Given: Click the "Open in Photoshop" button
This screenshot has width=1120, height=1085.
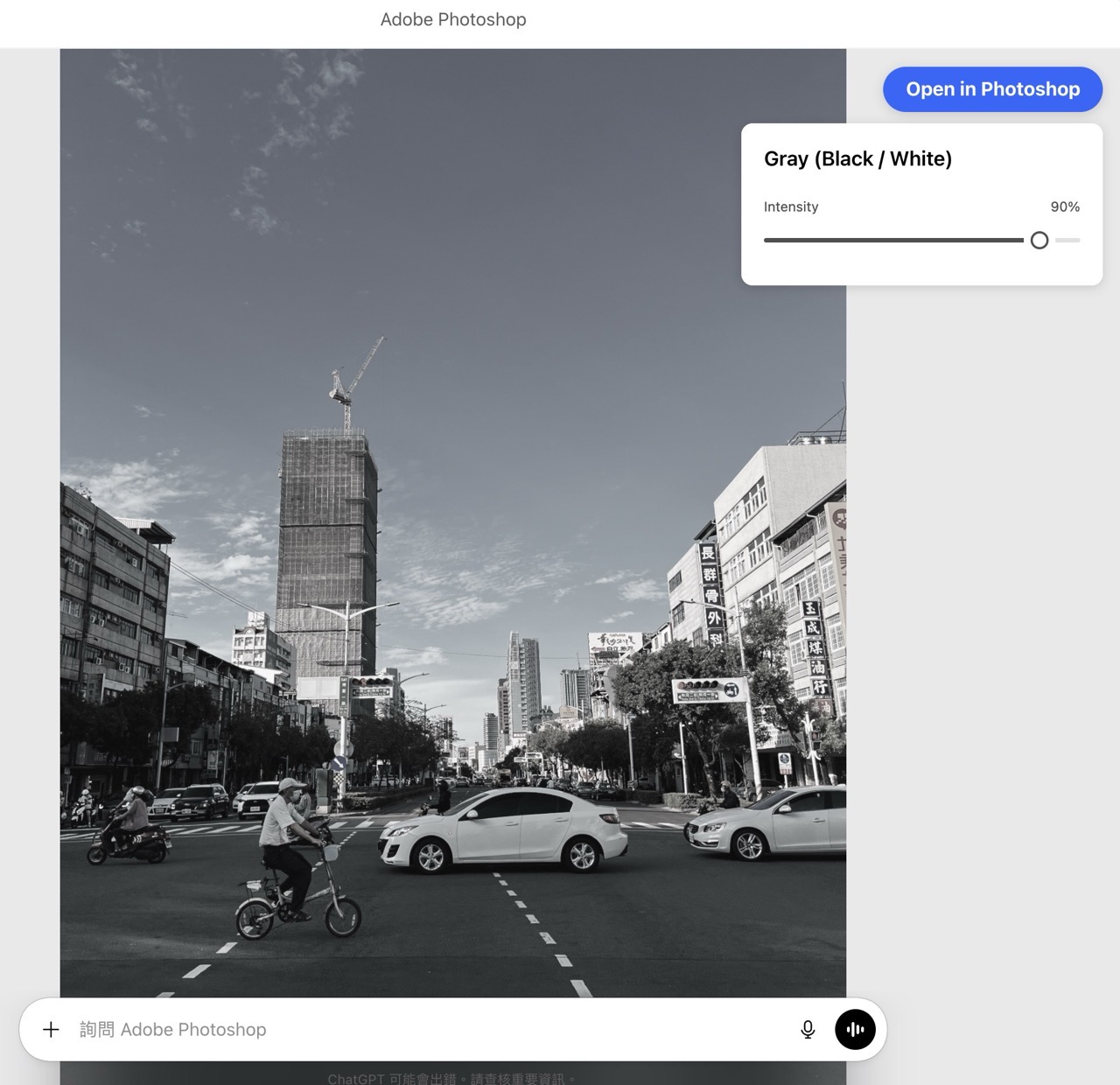Looking at the screenshot, I should pos(991,88).
